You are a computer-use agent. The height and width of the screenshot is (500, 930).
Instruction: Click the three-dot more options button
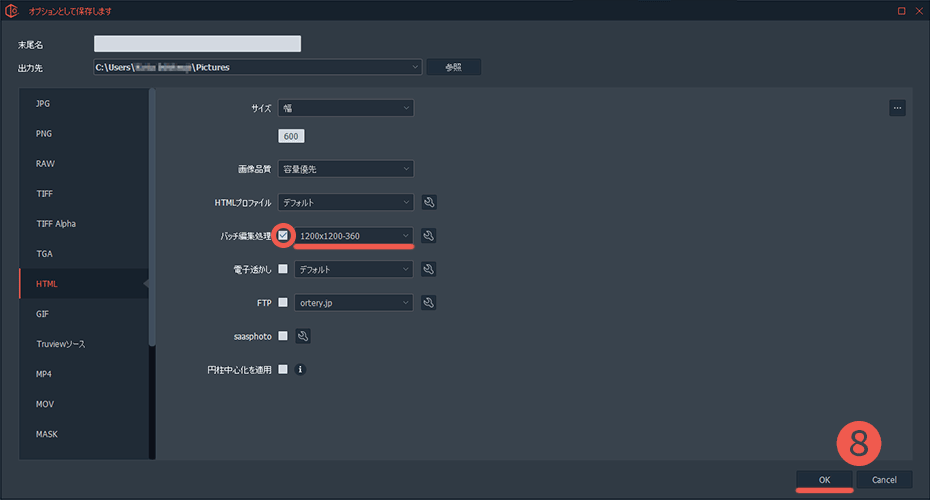[x=897, y=108]
